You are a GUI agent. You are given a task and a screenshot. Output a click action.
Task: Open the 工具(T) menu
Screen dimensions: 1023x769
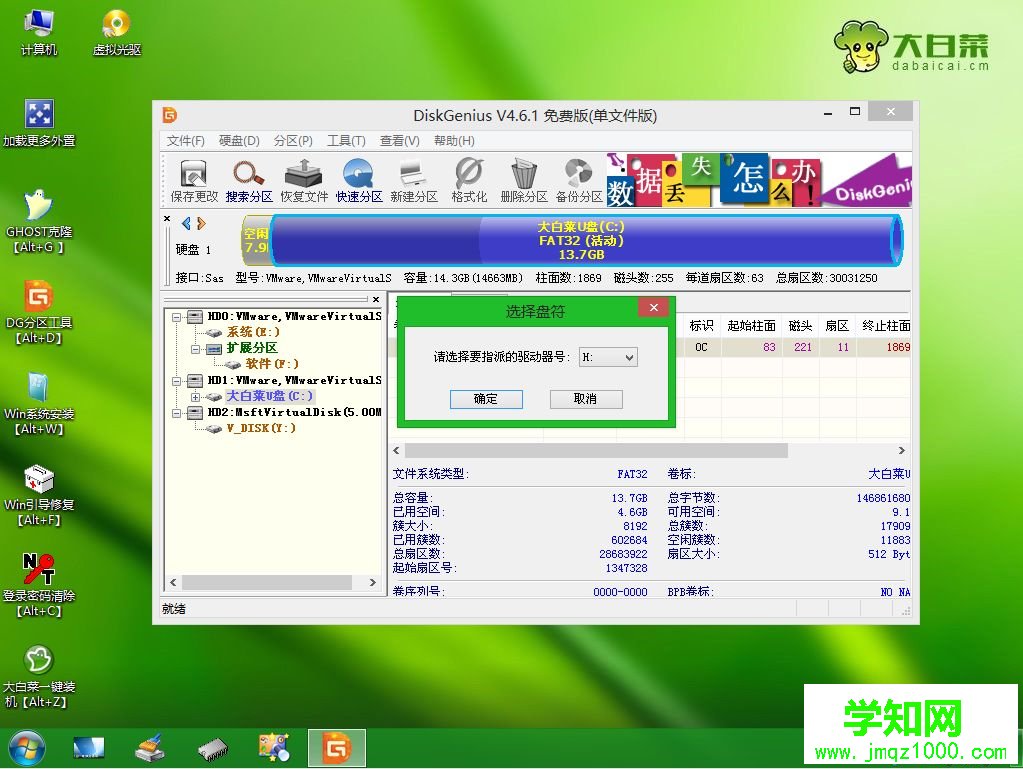coord(345,141)
